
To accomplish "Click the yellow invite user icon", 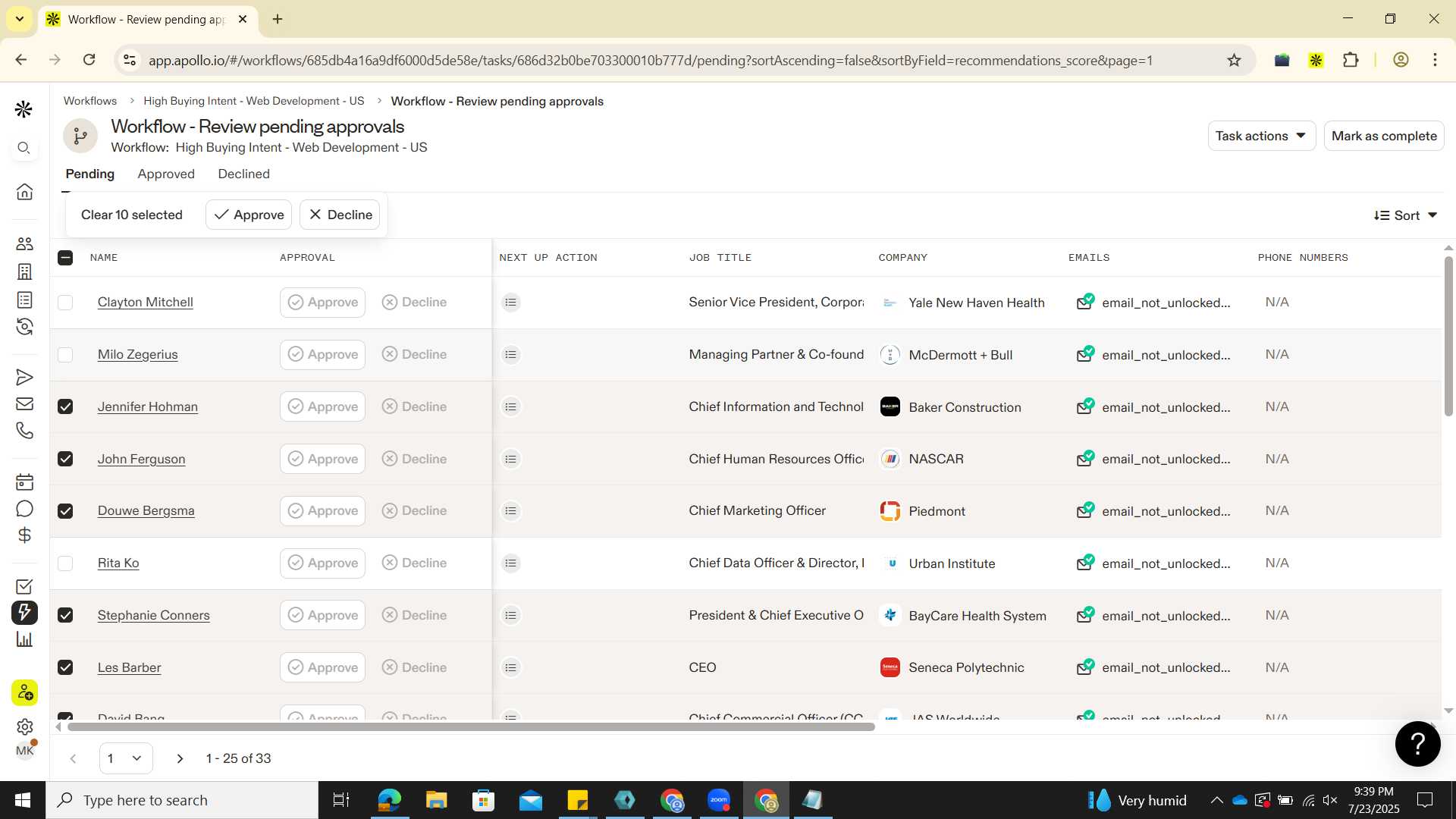I will (24, 692).
